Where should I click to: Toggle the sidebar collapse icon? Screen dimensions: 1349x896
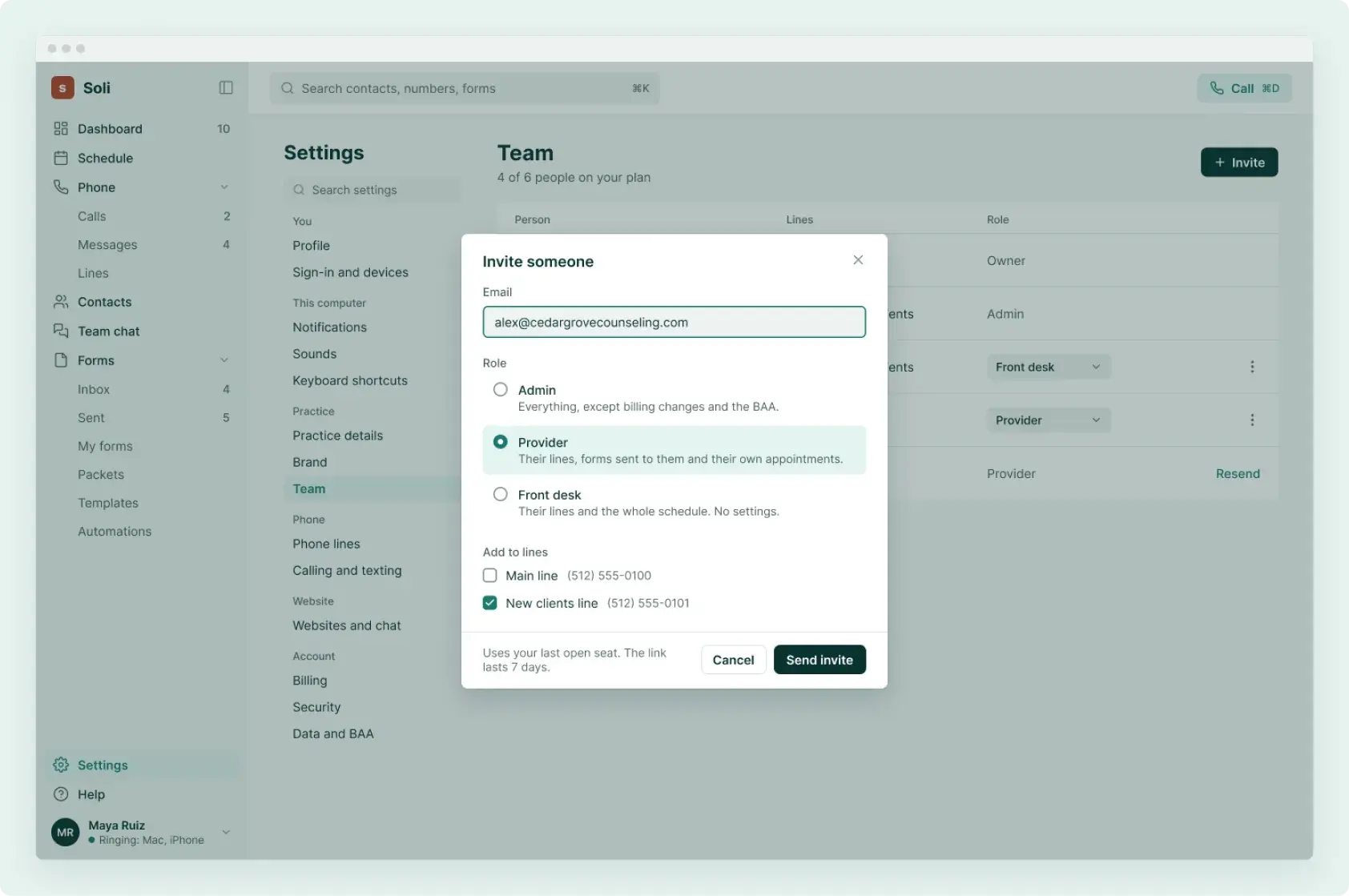pos(226,88)
